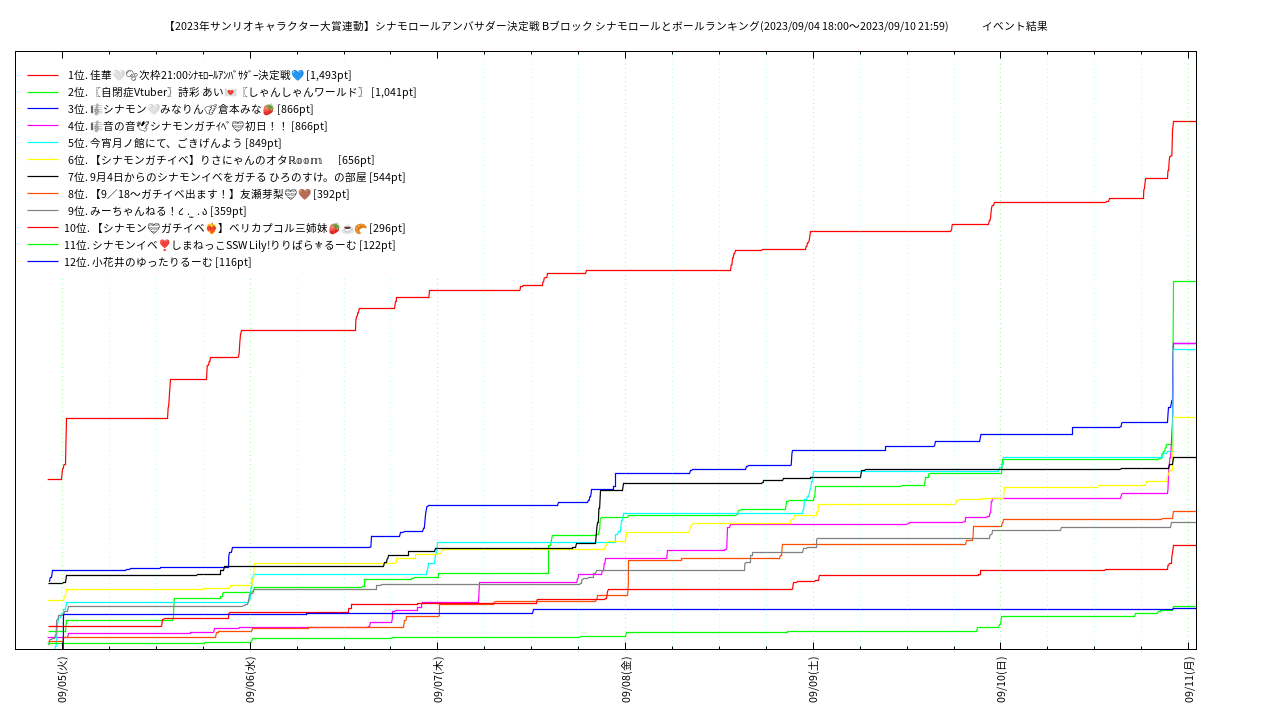Click the yellow line swatch beside 6位

click(x=43, y=160)
